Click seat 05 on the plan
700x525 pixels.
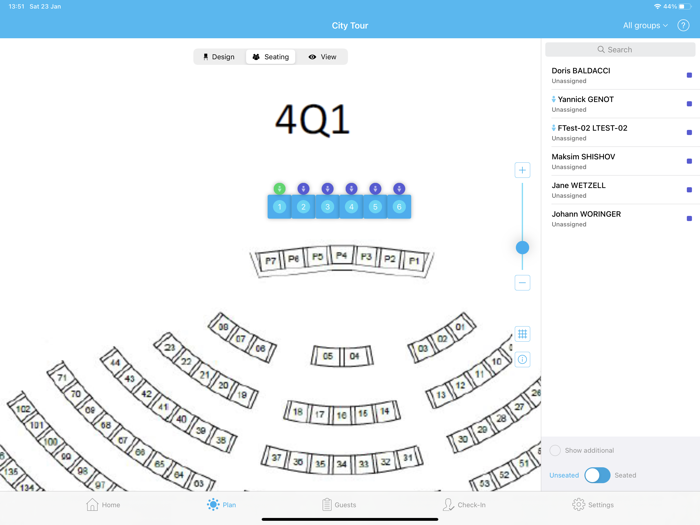pos(328,356)
